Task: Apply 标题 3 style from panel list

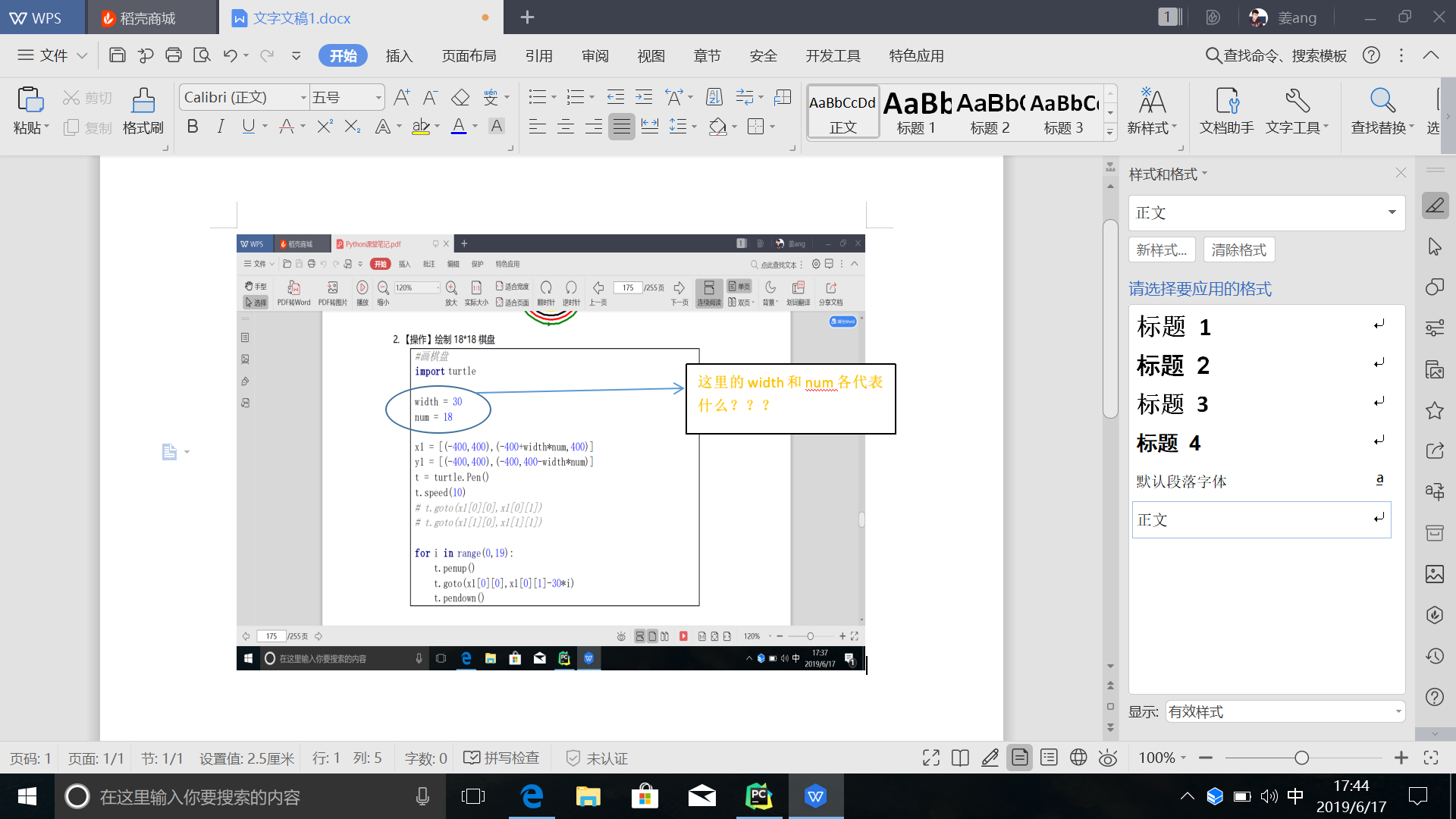Action: pyautogui.click(x=1263, y=403)
